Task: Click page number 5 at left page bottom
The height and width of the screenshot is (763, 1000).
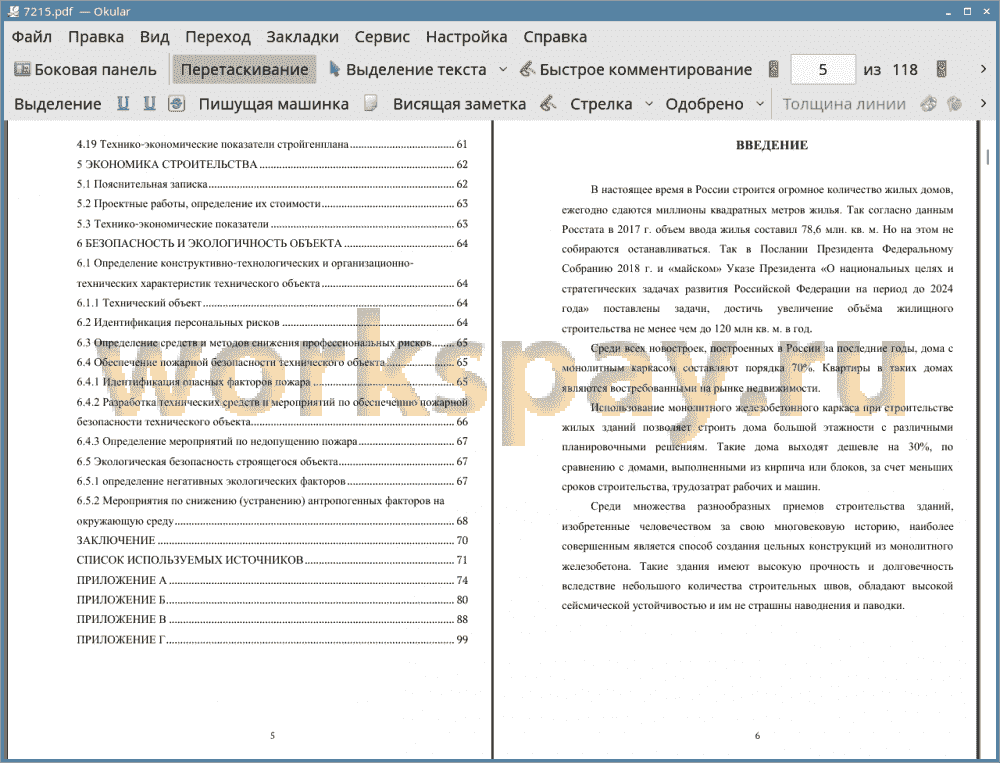Action: (x=272, y=736)
